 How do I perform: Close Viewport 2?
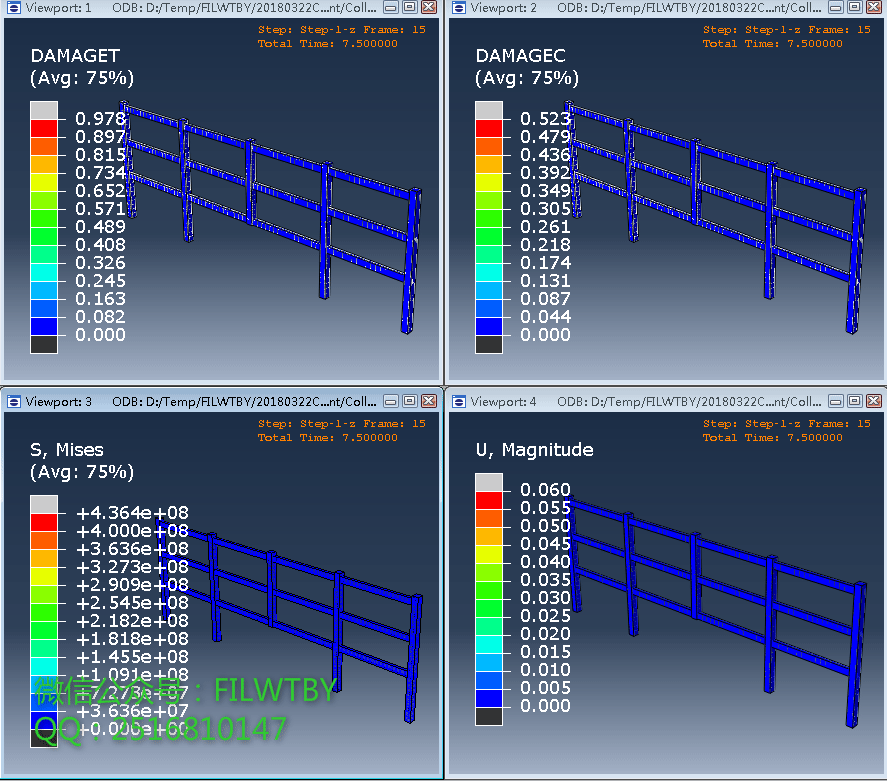coord(874,7)
